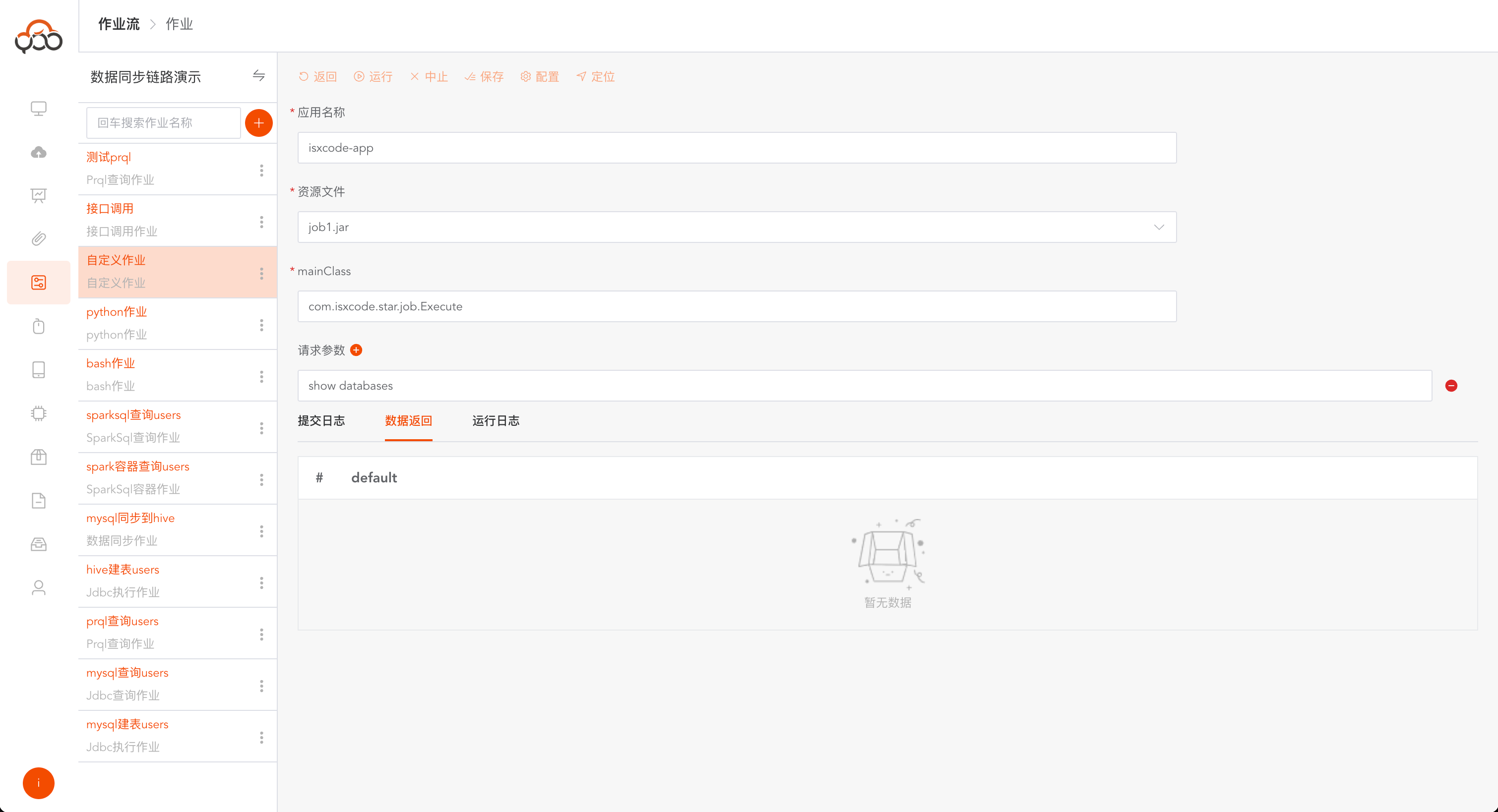Click the red remove parameter minus icon

tap(1451, 385)
